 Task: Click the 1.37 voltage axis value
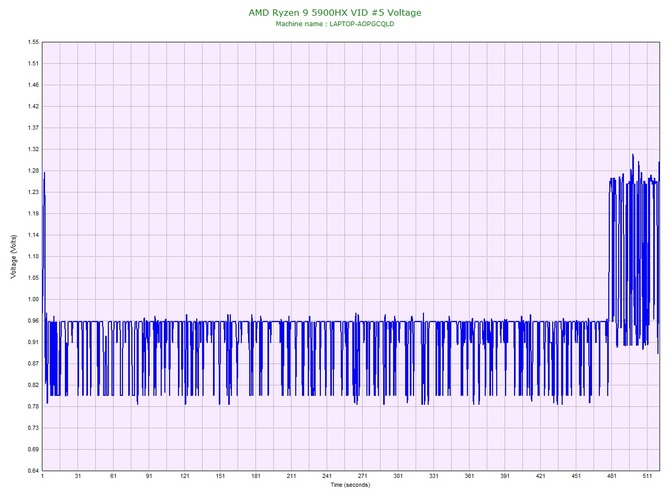[33, 128]
